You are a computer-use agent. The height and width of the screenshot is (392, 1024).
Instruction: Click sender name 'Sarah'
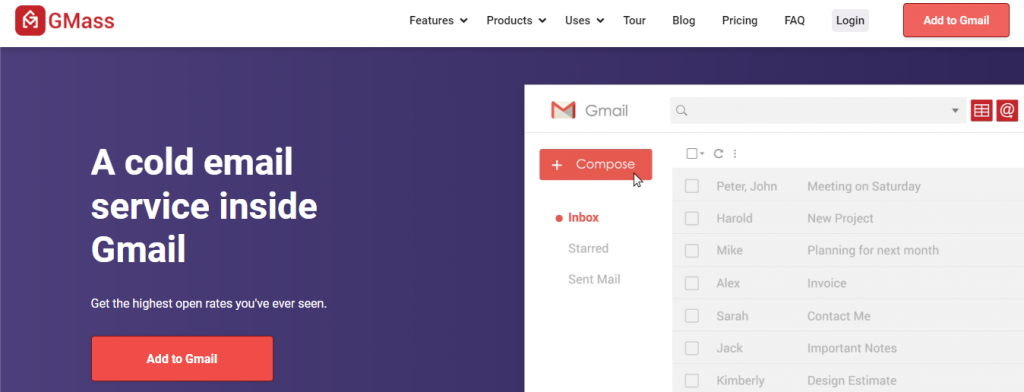point(732,316)
